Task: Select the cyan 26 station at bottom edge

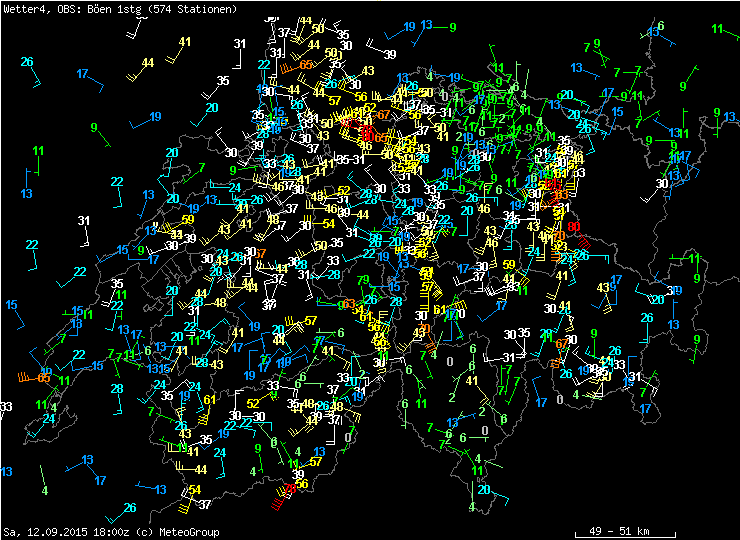Action: point(130,508)
